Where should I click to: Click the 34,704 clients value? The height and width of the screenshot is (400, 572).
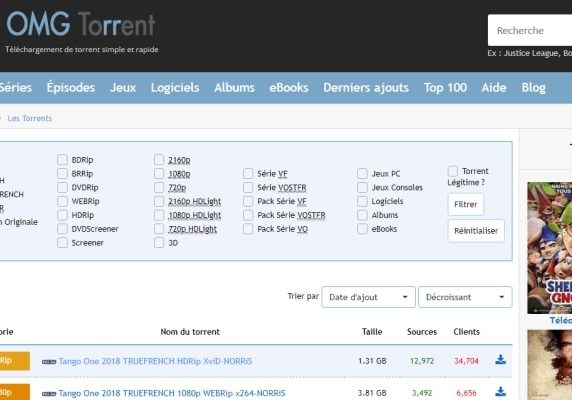click(x=466, y=361)
